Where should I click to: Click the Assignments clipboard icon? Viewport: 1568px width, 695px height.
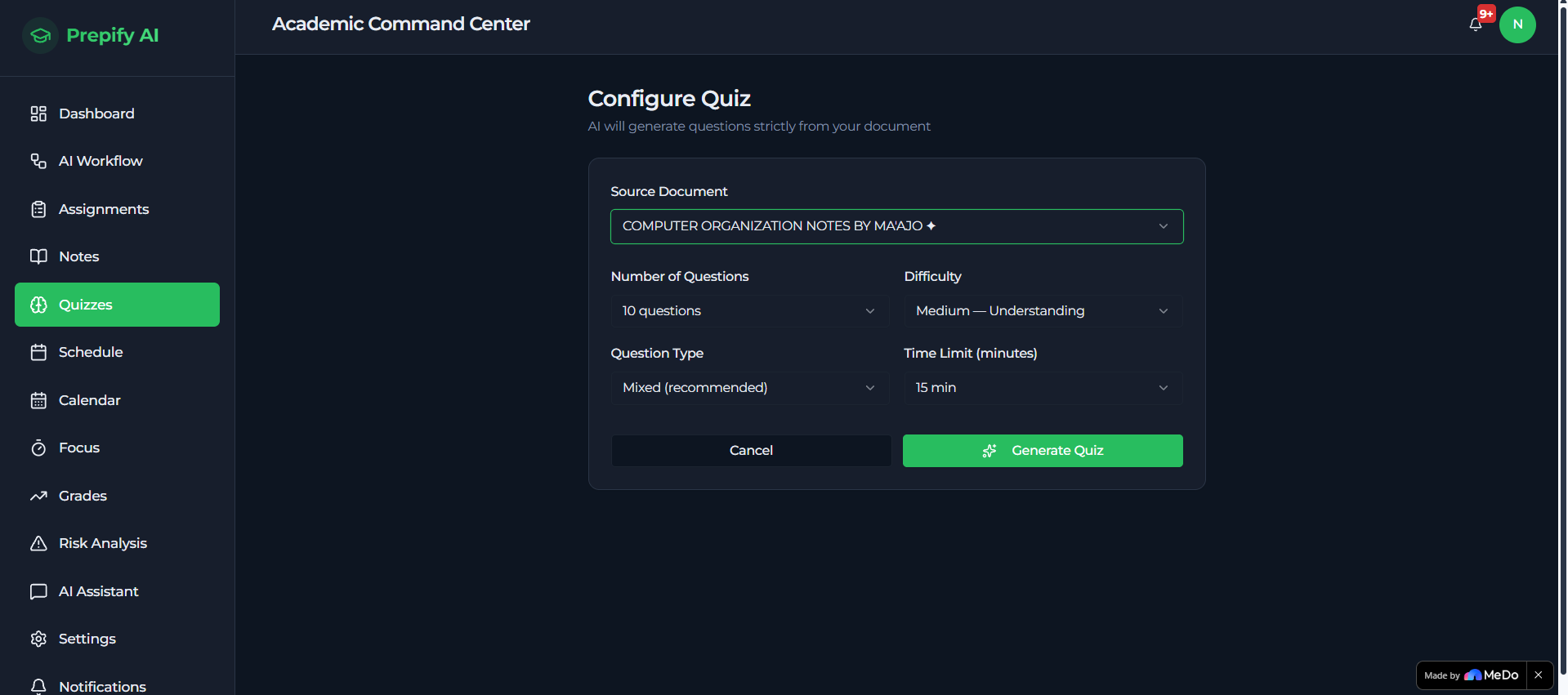[x=38, y=209]
